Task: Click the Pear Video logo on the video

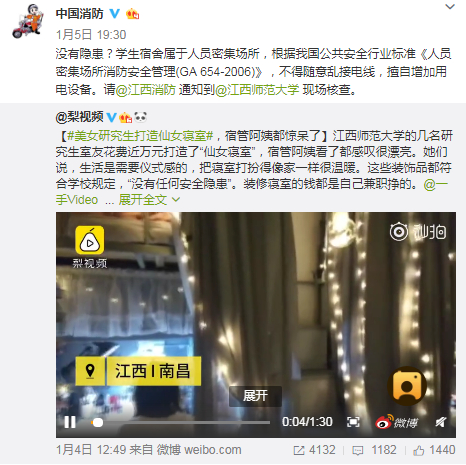Action: click(90, 247)
